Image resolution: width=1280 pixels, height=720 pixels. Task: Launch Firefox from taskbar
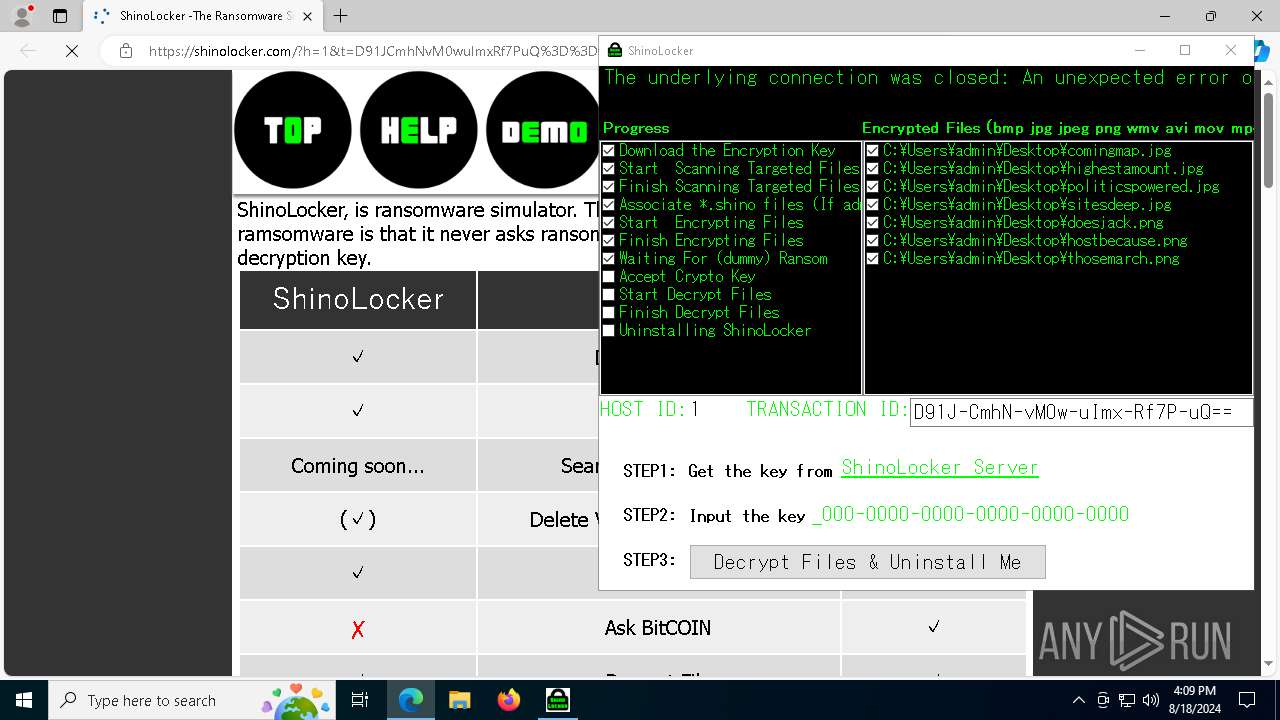pos(509,700)
